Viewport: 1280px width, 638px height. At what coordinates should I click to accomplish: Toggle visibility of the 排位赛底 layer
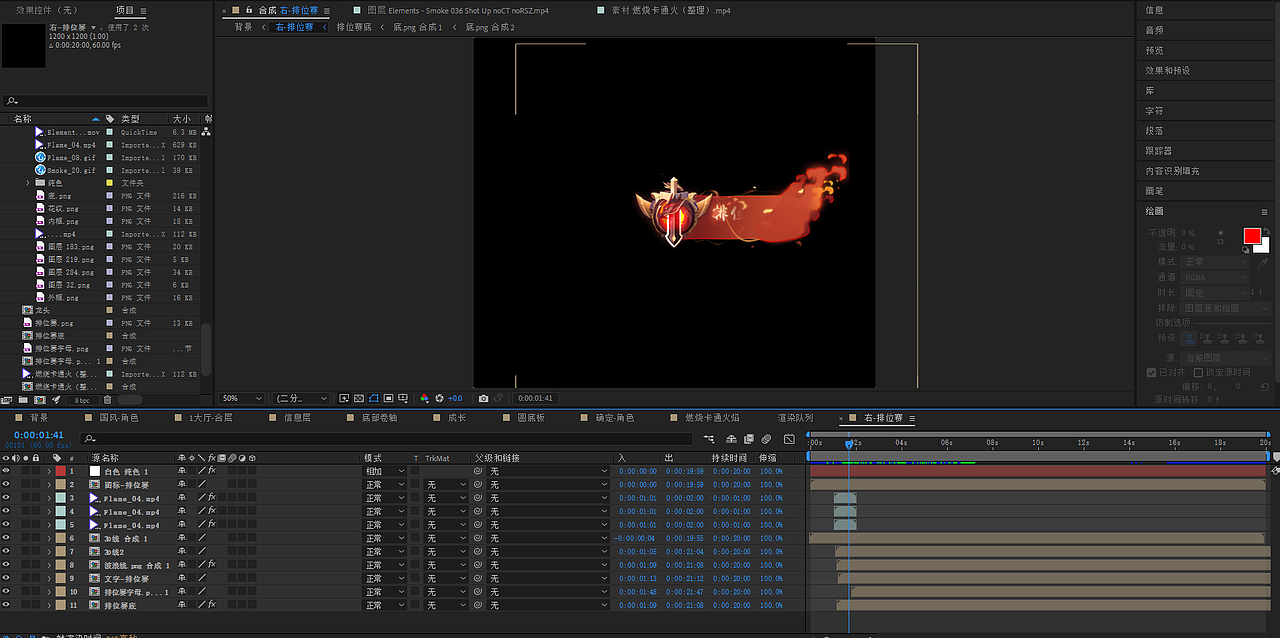pyautogui.click(x=6, y=605)
